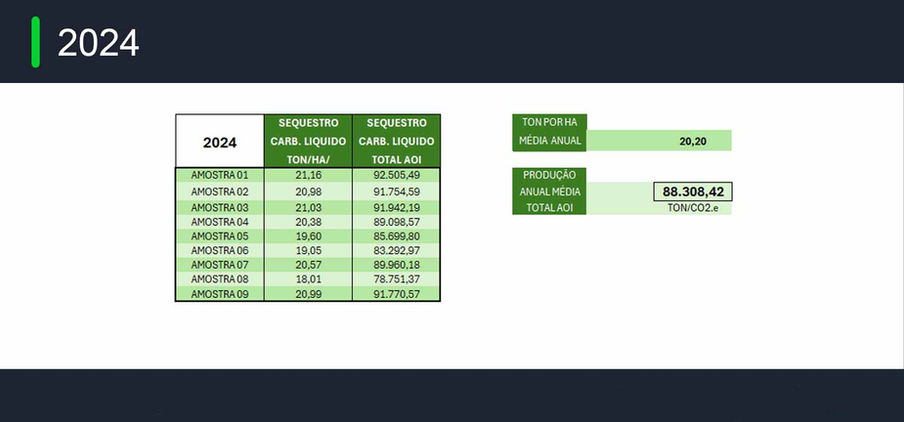
Task: Select the 89.098,57 total cell
Action: [x=396, y=221]
